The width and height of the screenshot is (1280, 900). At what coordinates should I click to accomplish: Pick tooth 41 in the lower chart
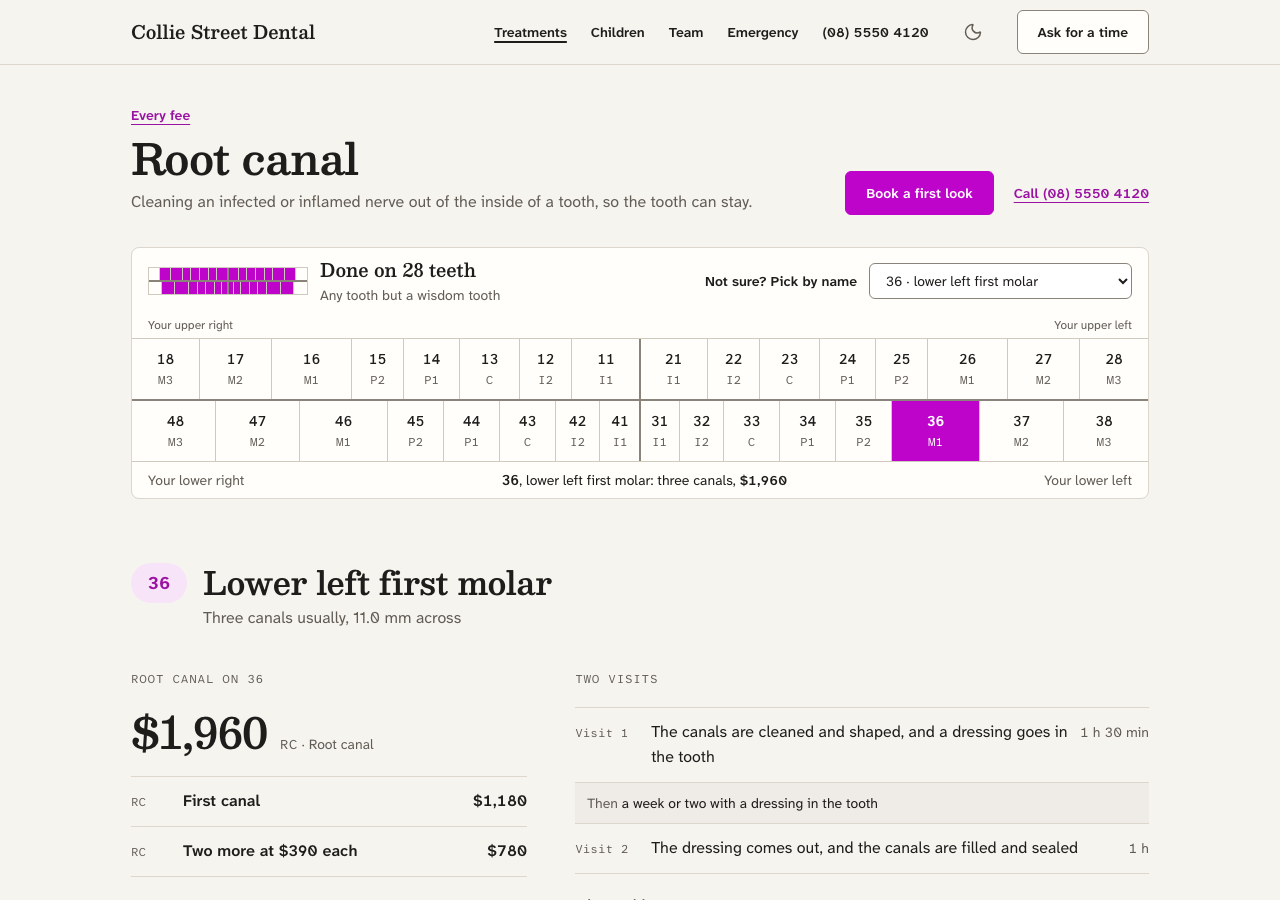tap(620, 431)
